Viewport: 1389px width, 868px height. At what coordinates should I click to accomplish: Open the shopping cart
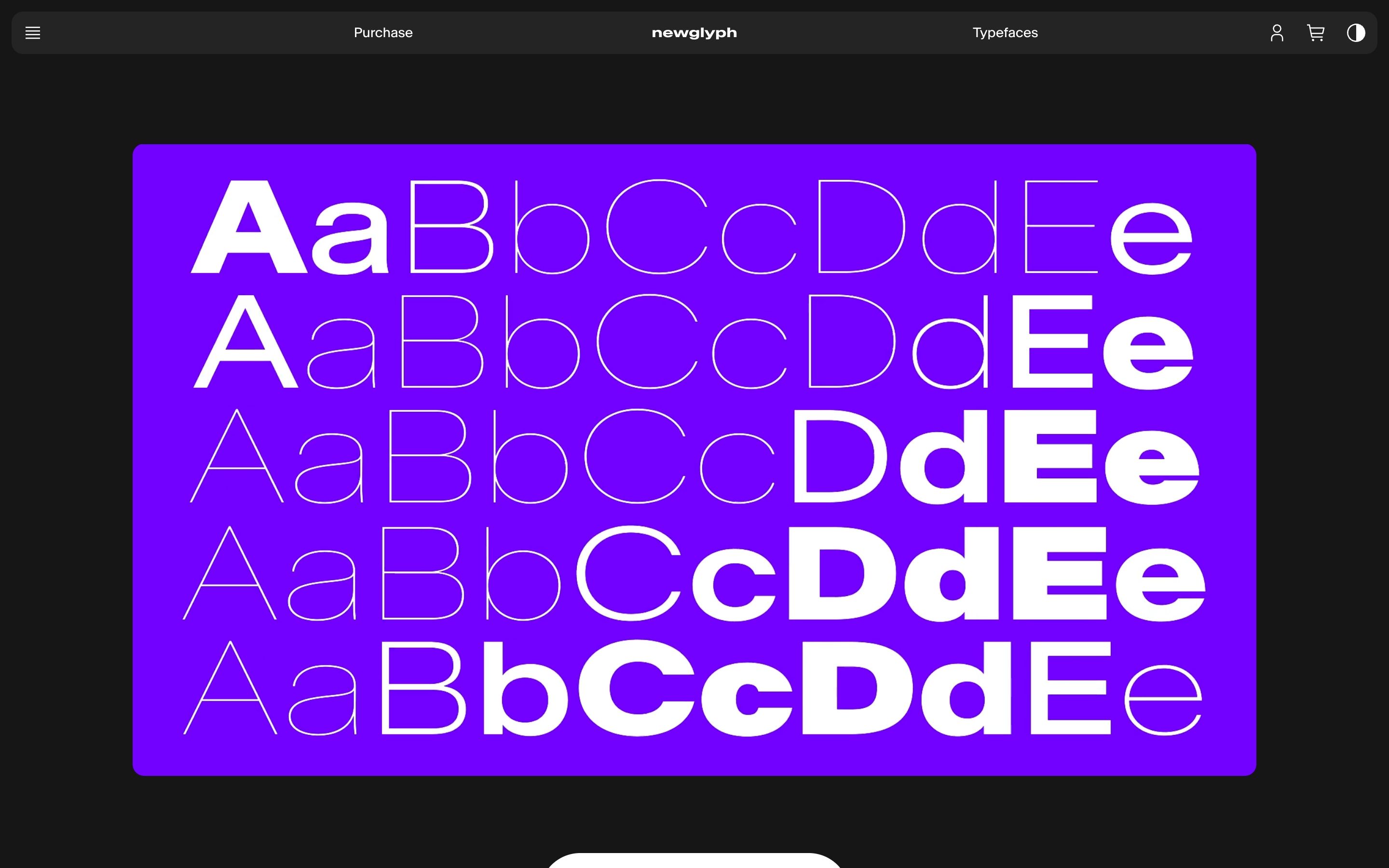click(1316, 33)
